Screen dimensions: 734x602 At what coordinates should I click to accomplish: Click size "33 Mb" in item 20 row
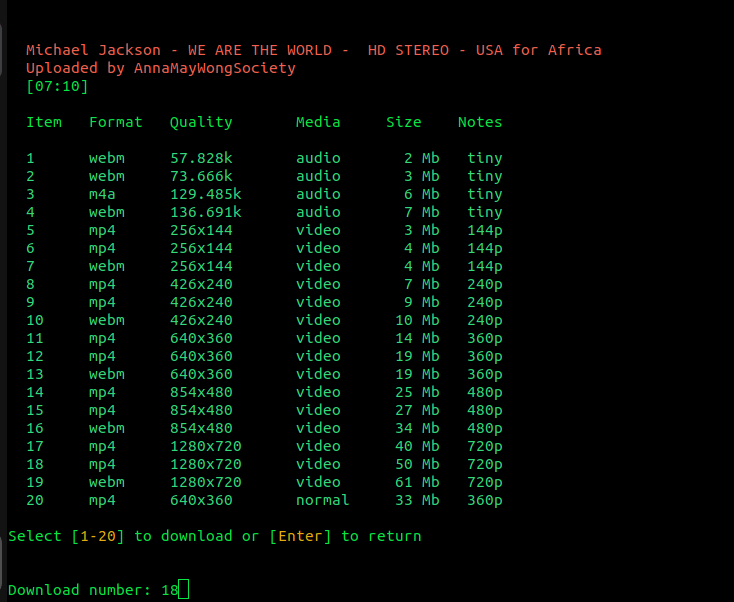(417, 500)
